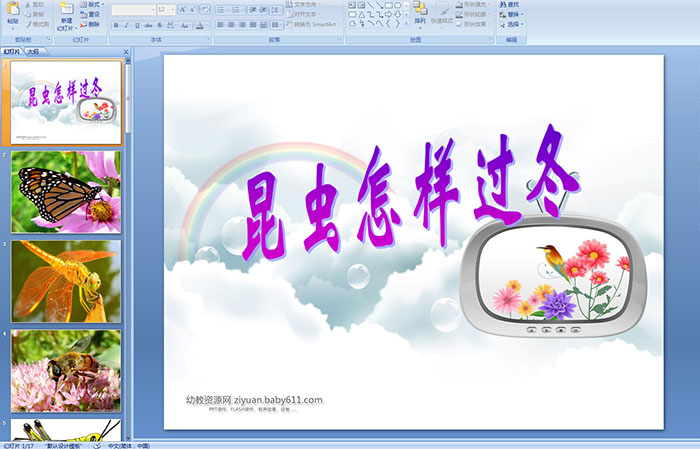Select the Slides (幻灯片) pane tab
This screenshot has height=449, width=700.
[x=11, y=51]
